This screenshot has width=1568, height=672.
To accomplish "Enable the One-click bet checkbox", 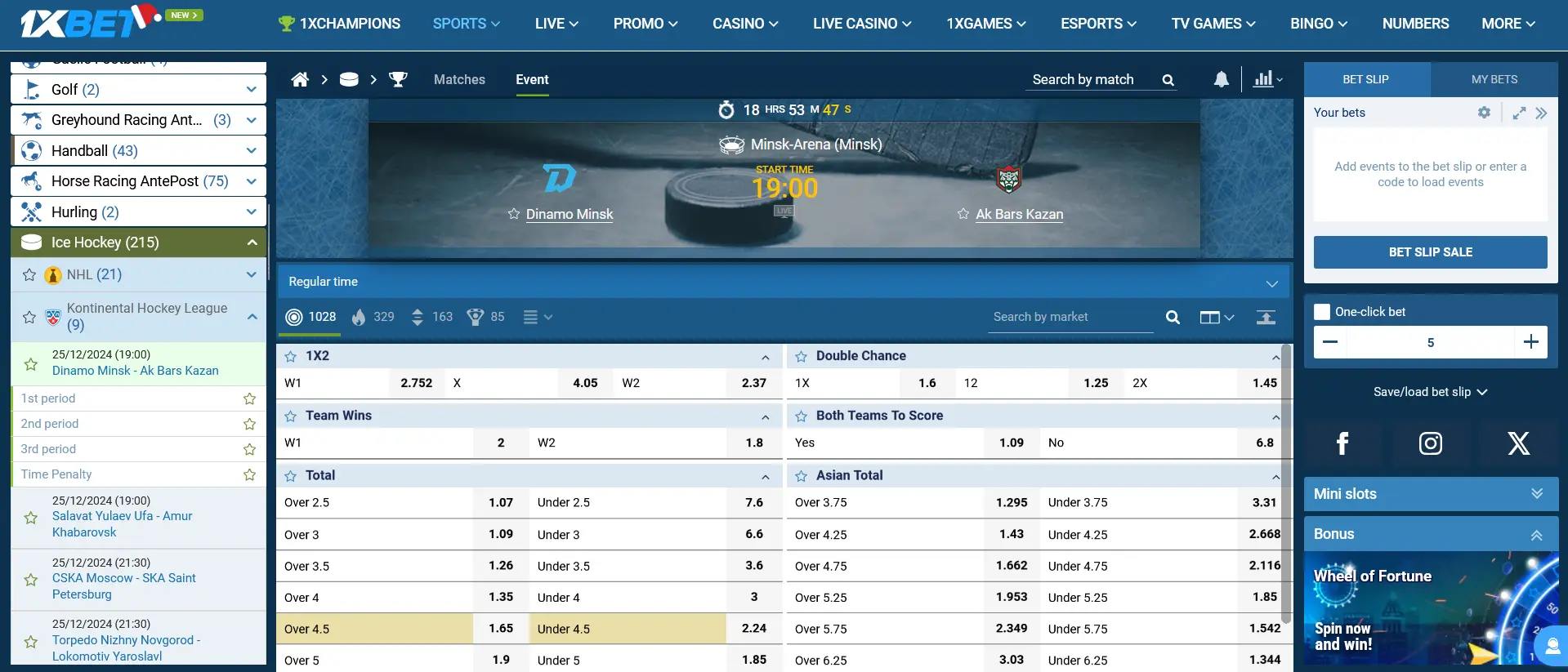I will tap(1322, 312).
